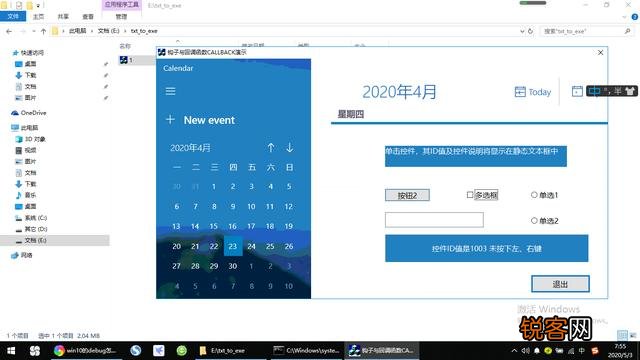Click the properties icon in the quick access toolbar
Screen dimensions: 640x360
coord(19,5)
